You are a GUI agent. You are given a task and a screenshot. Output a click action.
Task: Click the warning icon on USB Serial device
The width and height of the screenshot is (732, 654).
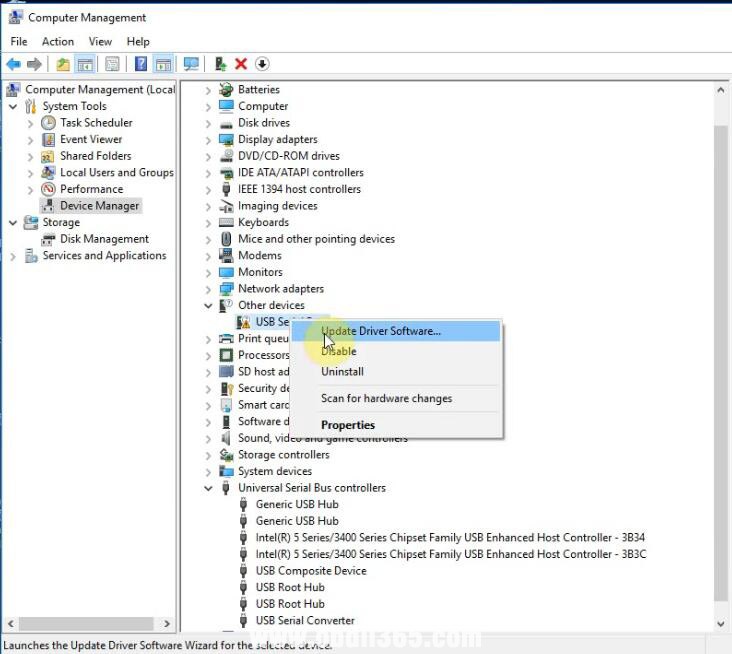click(243, 322)
